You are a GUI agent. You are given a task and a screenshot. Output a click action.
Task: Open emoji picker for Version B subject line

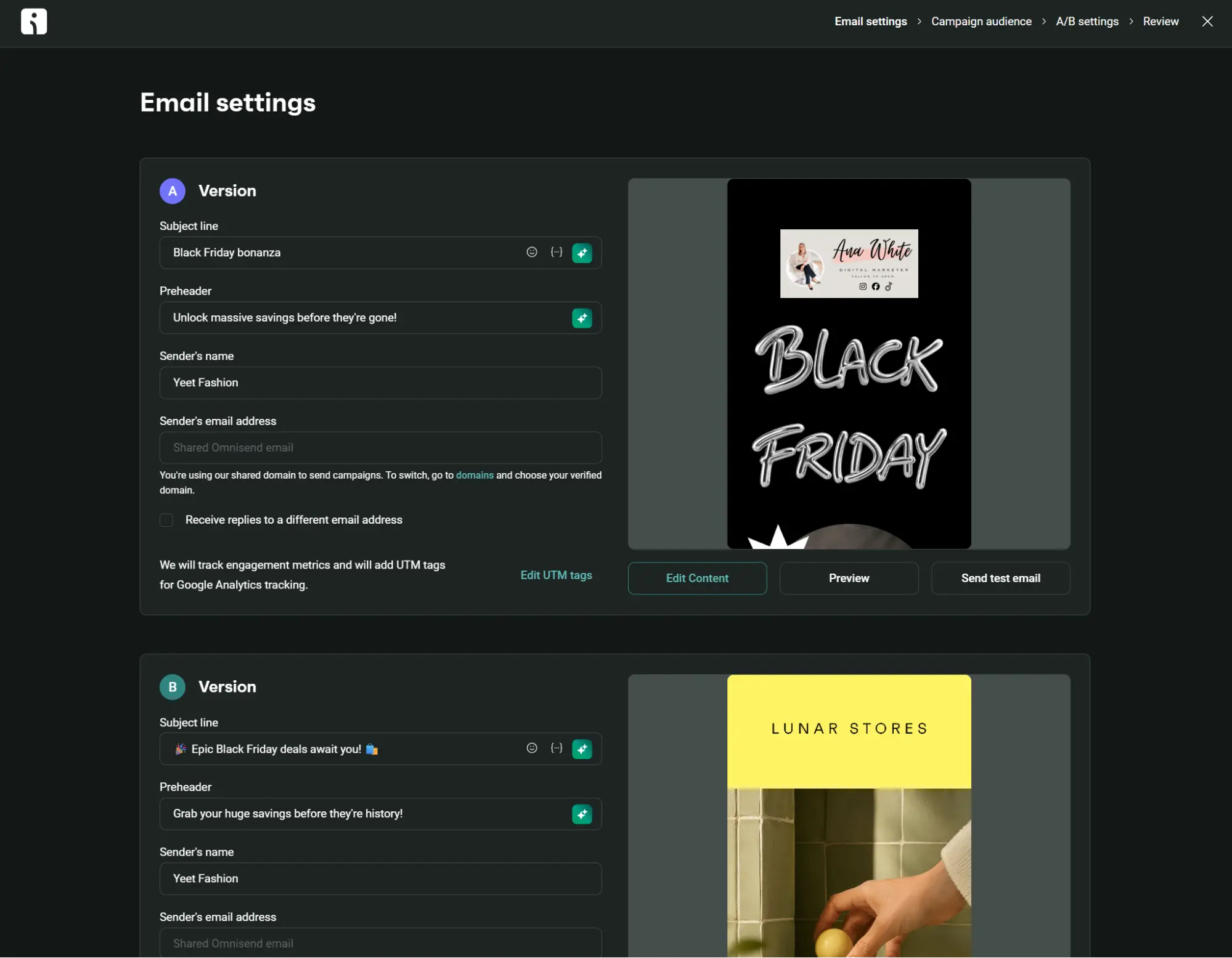click(x=532, y=748)
